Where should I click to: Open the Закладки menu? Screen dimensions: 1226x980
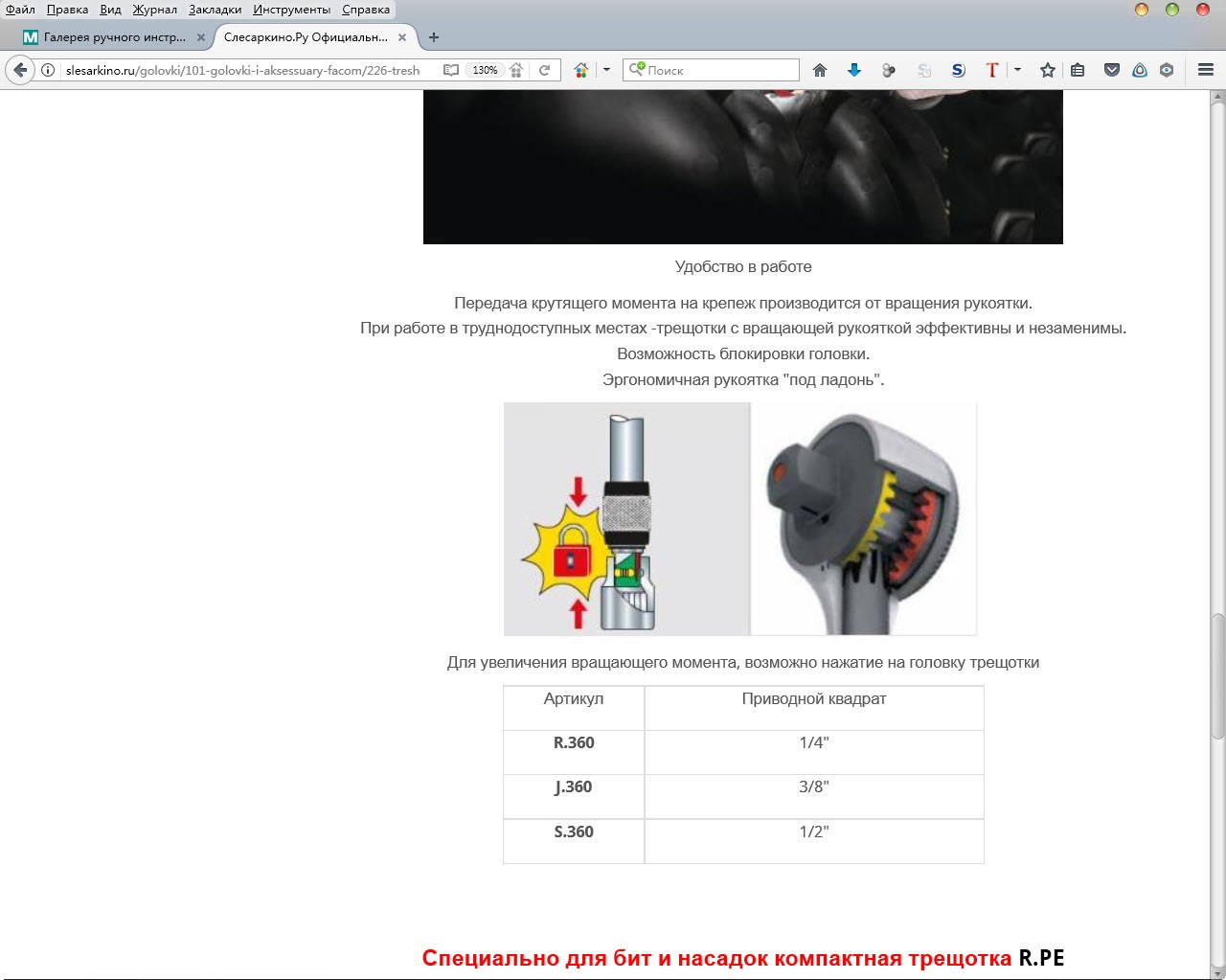(x=215, y=10)
